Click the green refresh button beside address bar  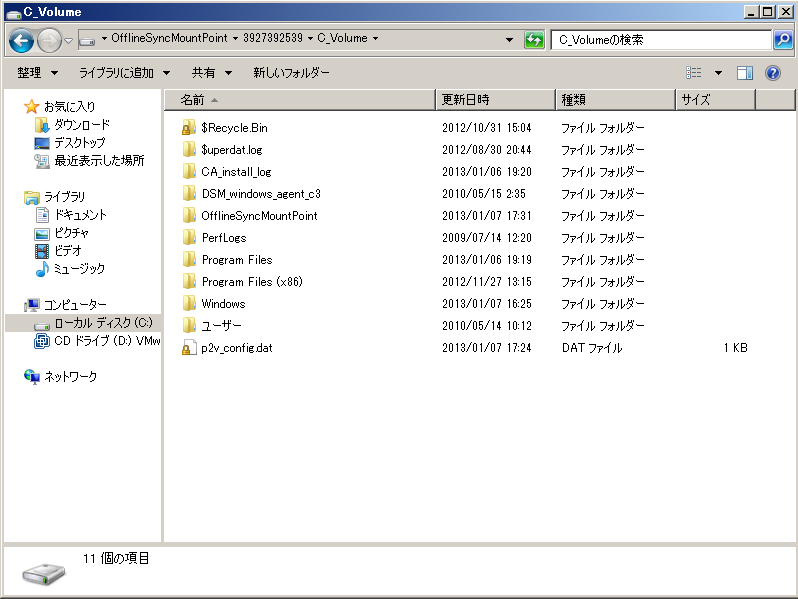tap(534, 40)
